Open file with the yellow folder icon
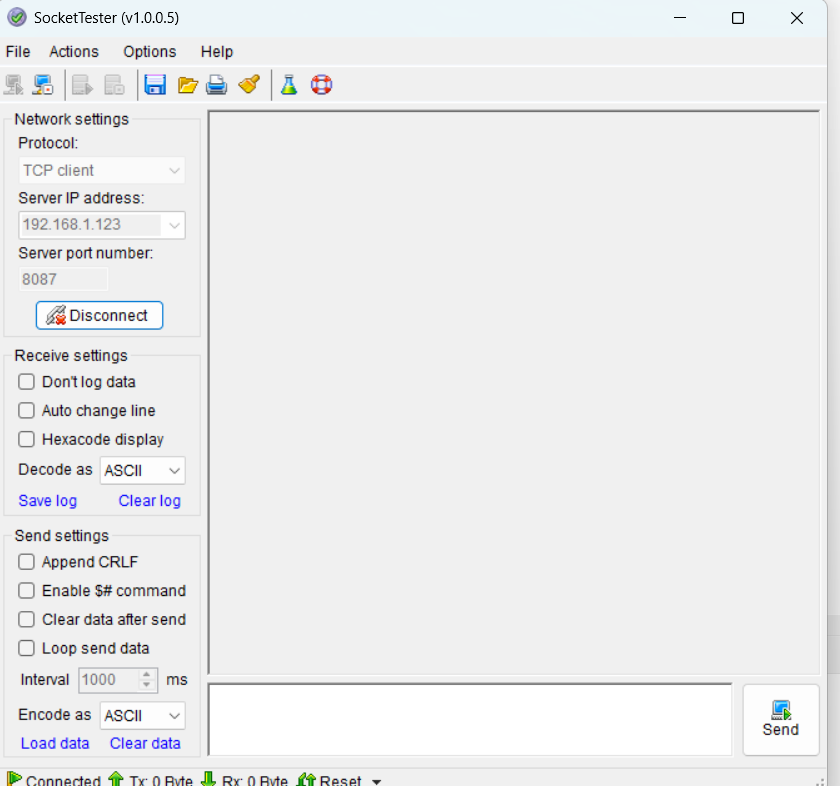The width and height of the screenshot is (840, 786). [x=188, y=85]
